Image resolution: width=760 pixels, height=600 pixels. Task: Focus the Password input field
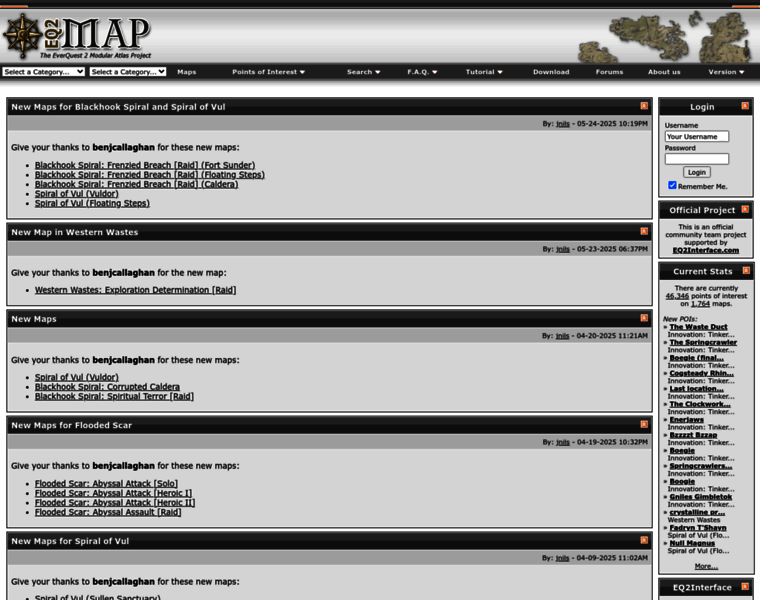(x=697, y=159)
